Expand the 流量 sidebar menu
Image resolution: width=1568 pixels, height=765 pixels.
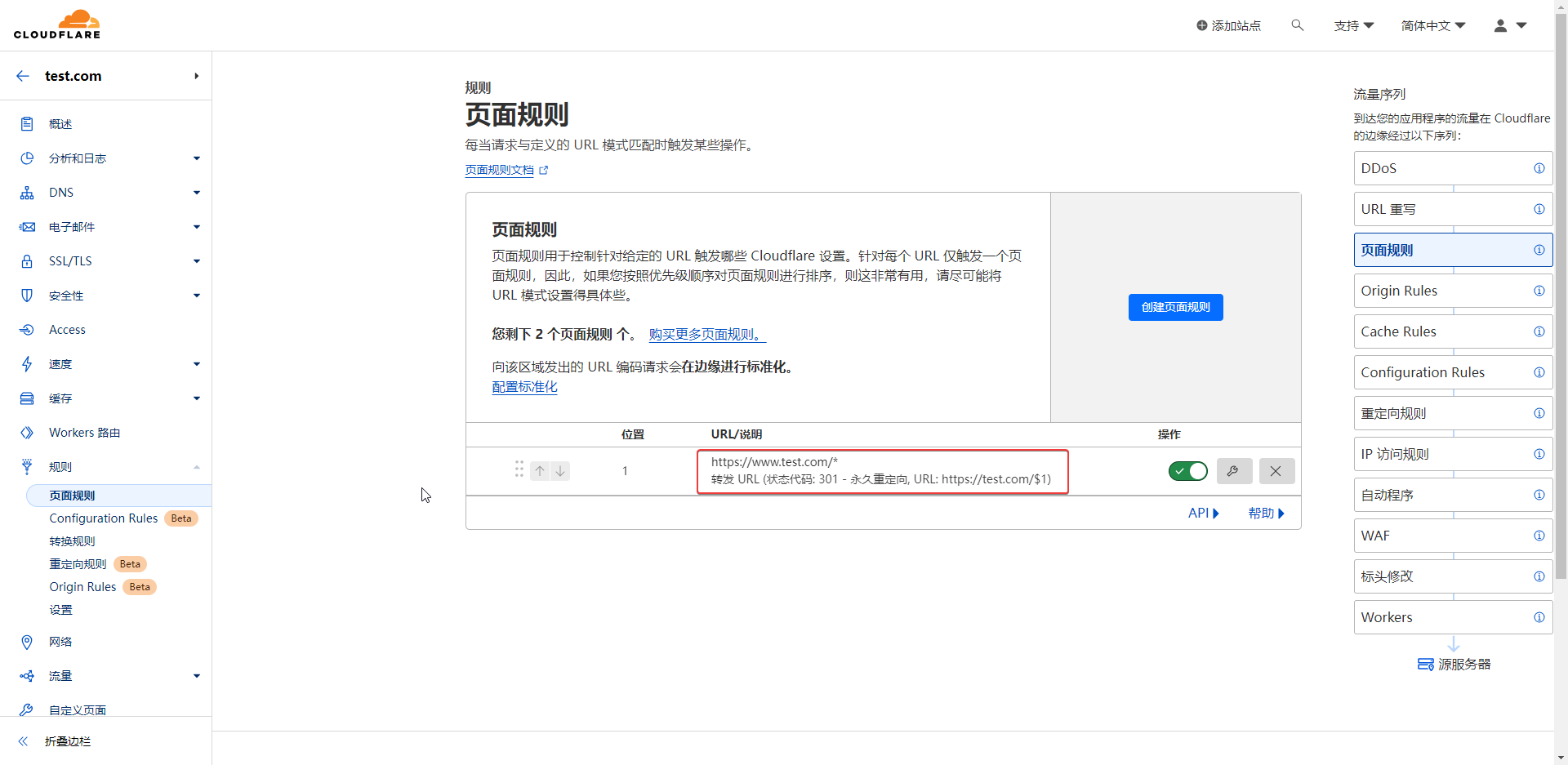click(x=196, y=676)
